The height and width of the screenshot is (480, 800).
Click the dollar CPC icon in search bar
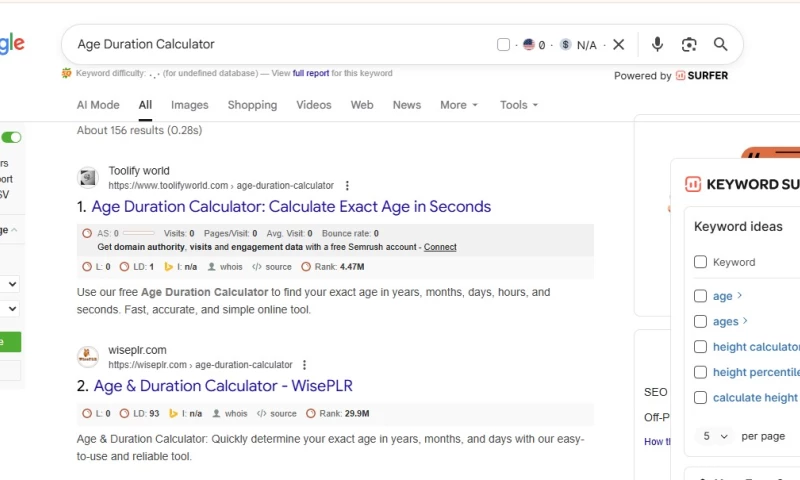tap(565, 44)
